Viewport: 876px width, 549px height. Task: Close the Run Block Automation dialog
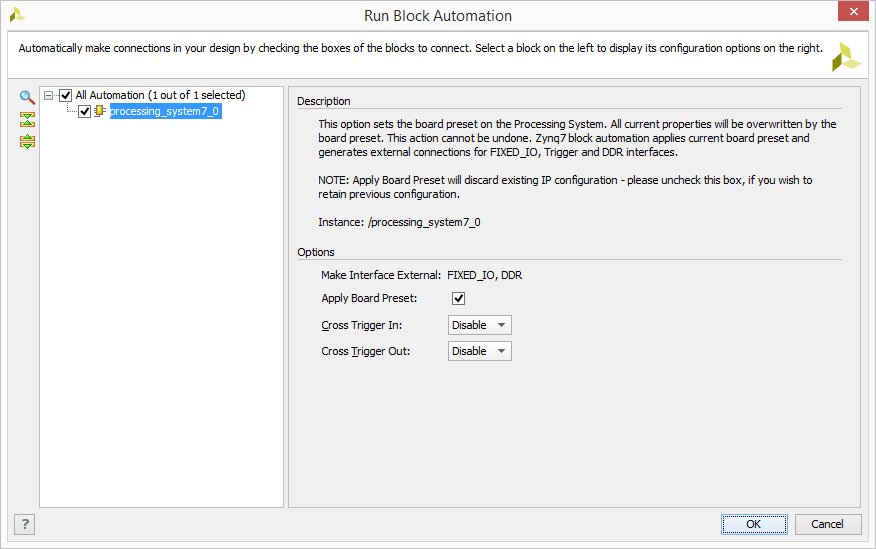854,11
